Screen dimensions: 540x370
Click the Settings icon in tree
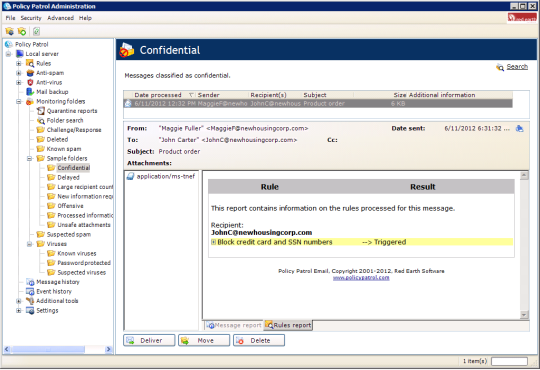[x=30, y=310]
